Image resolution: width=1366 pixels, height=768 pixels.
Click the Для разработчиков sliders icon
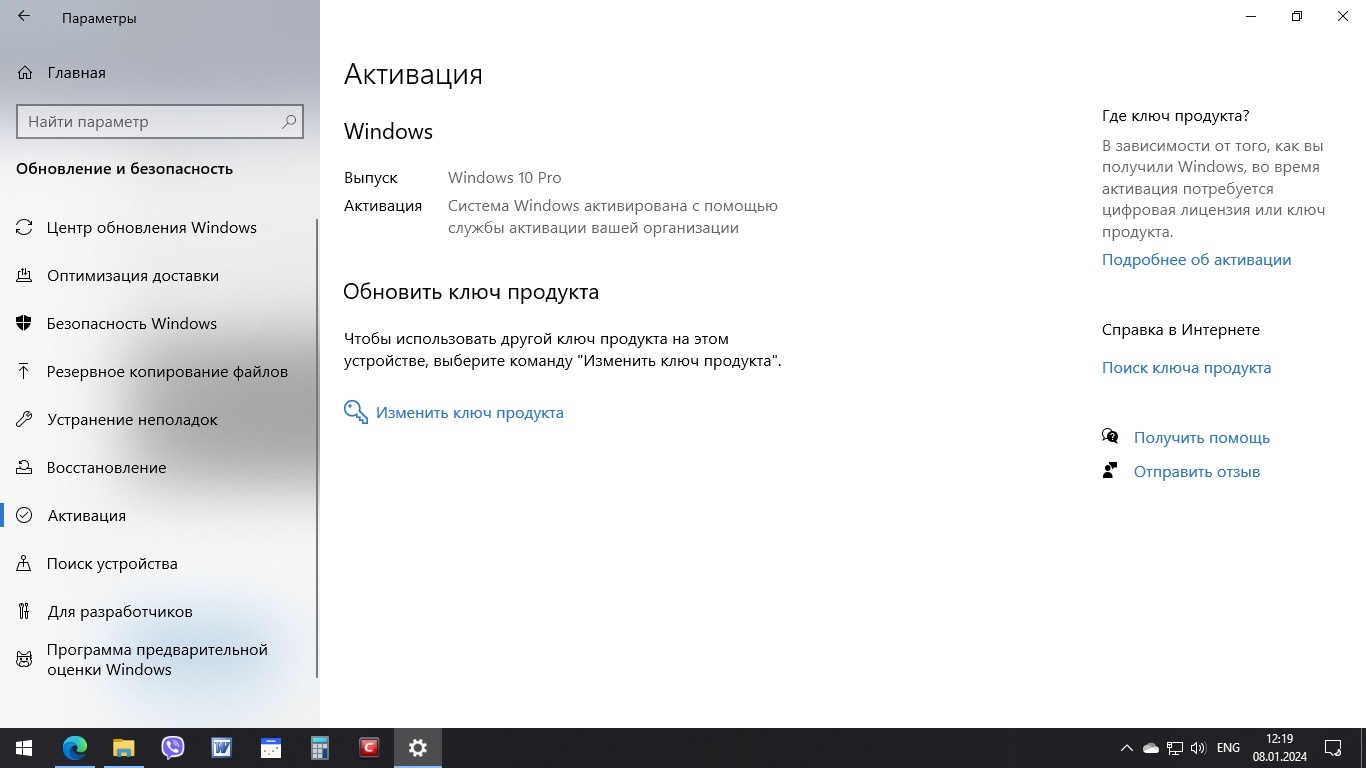tap(24, 612)
